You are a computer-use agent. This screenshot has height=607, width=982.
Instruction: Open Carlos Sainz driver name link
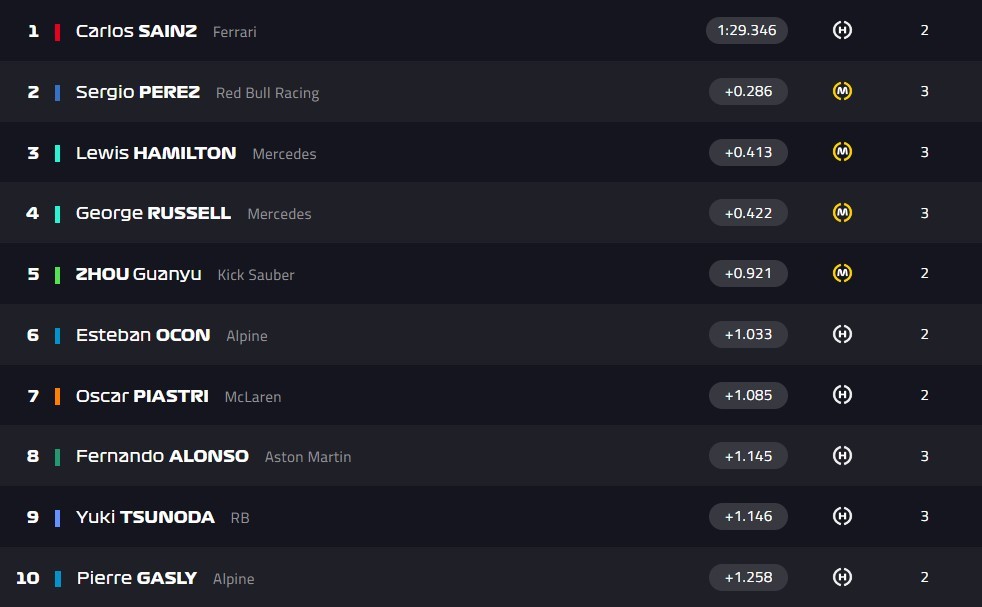(136, 31)
